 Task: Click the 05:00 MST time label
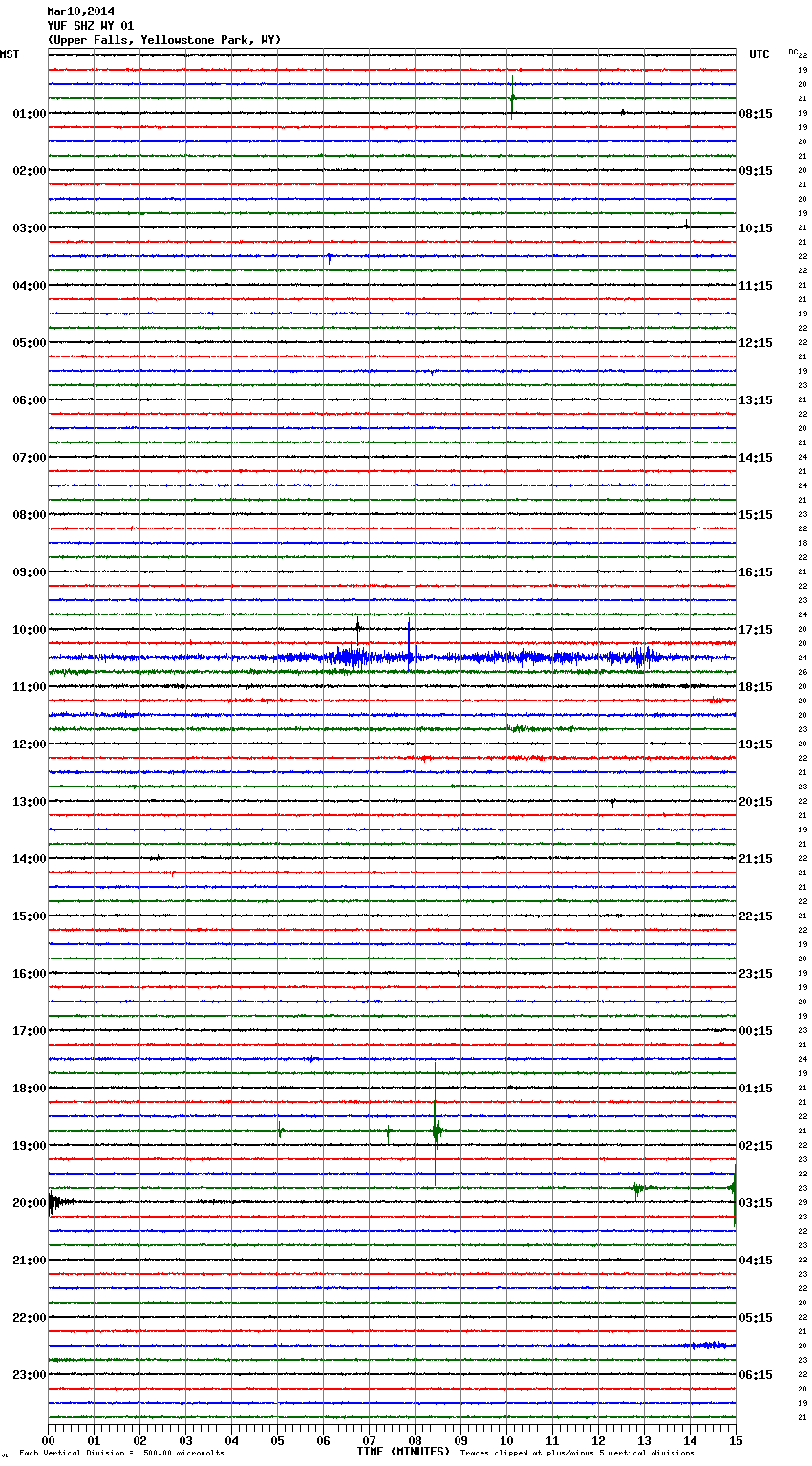30,343
